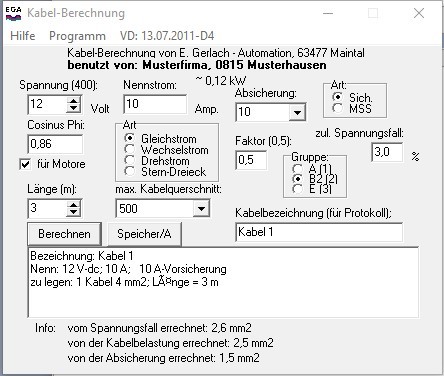Choose group A (1)
The height and width of the screenshot is (376, 444).
[x=297, y=169]
